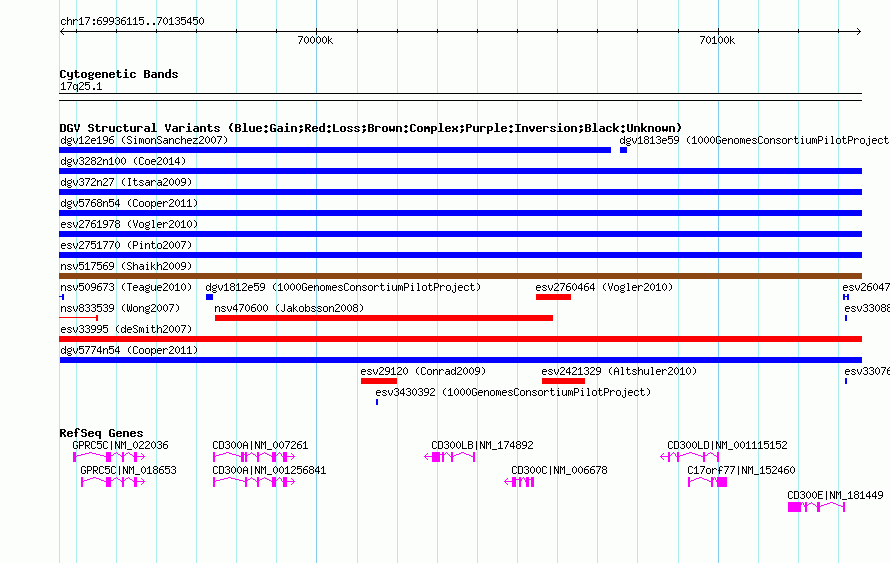The height and width of the screenshot is (563, 890).
Task: Select the esv2421329 Altshuler2010 red bar
Action: point(563,381)
